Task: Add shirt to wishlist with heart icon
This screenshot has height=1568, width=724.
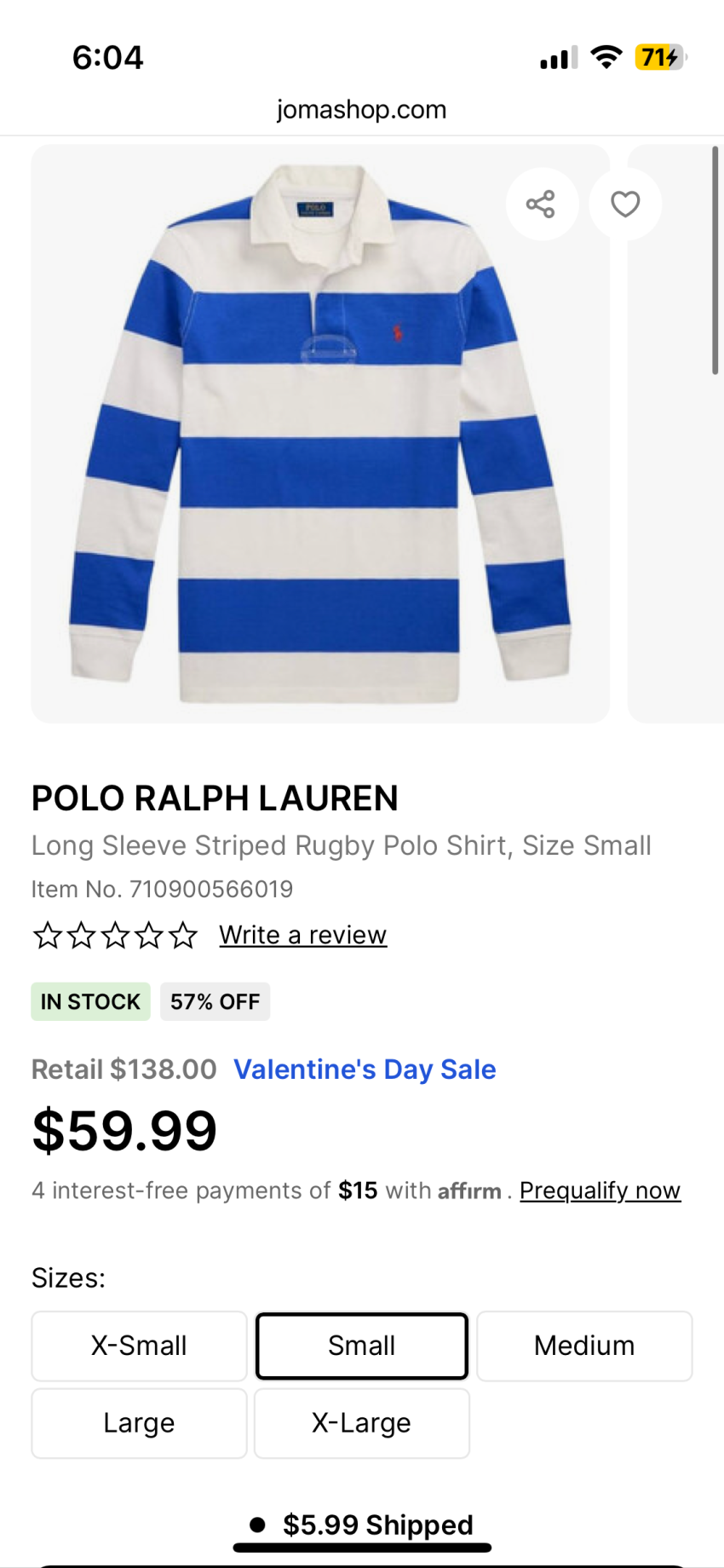Action: click(625, 205)
